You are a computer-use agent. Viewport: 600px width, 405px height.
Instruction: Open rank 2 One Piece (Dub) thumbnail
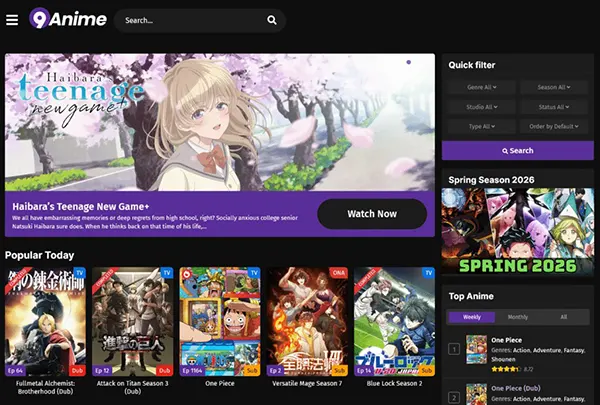476,394
